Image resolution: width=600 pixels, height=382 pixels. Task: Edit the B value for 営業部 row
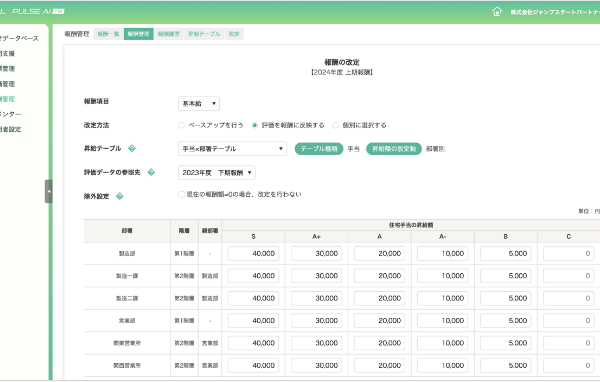[x=505, y=320]
